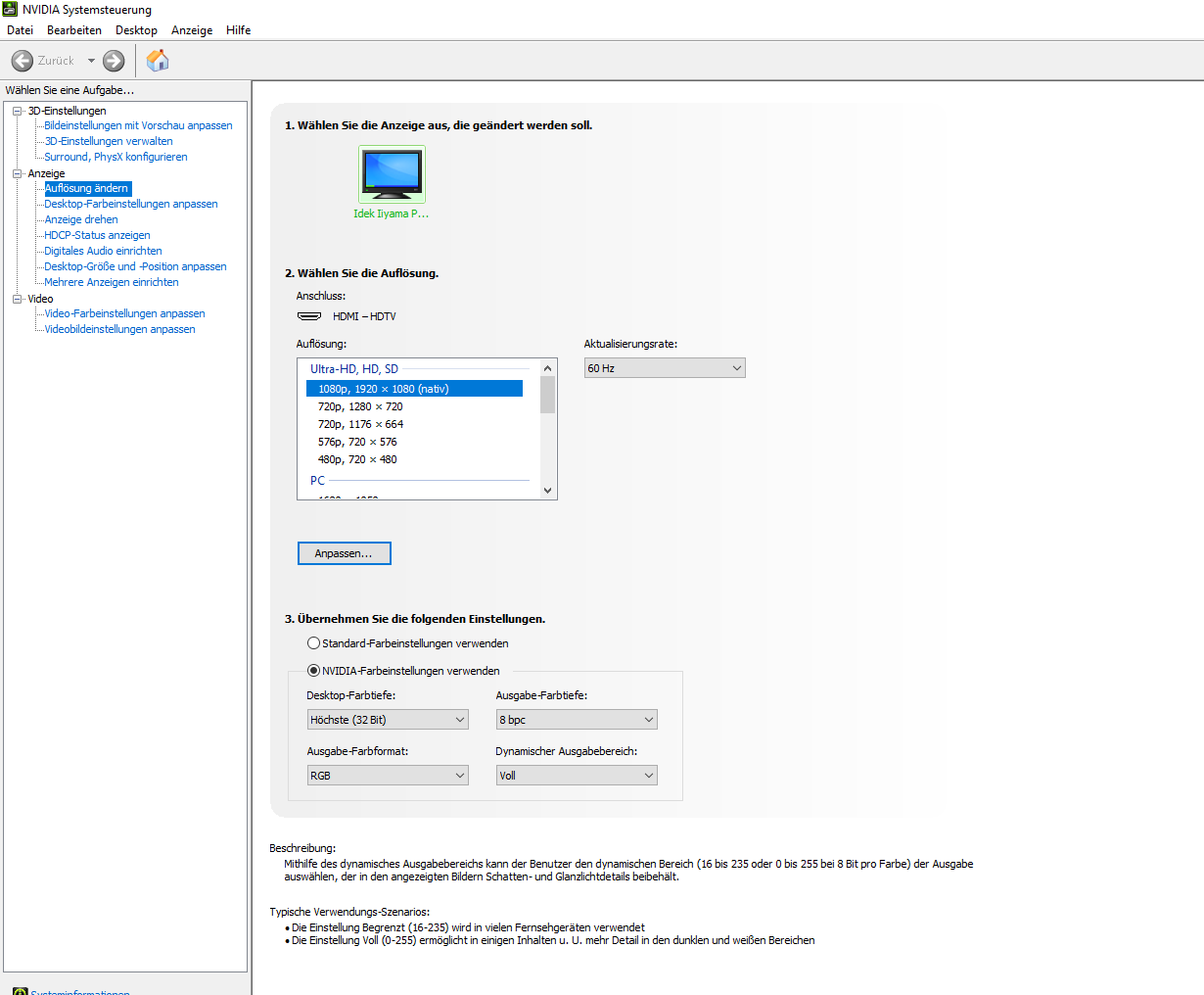
Task: Click the NVIDIA Systemsteuerung title icon
Action: 11,10
